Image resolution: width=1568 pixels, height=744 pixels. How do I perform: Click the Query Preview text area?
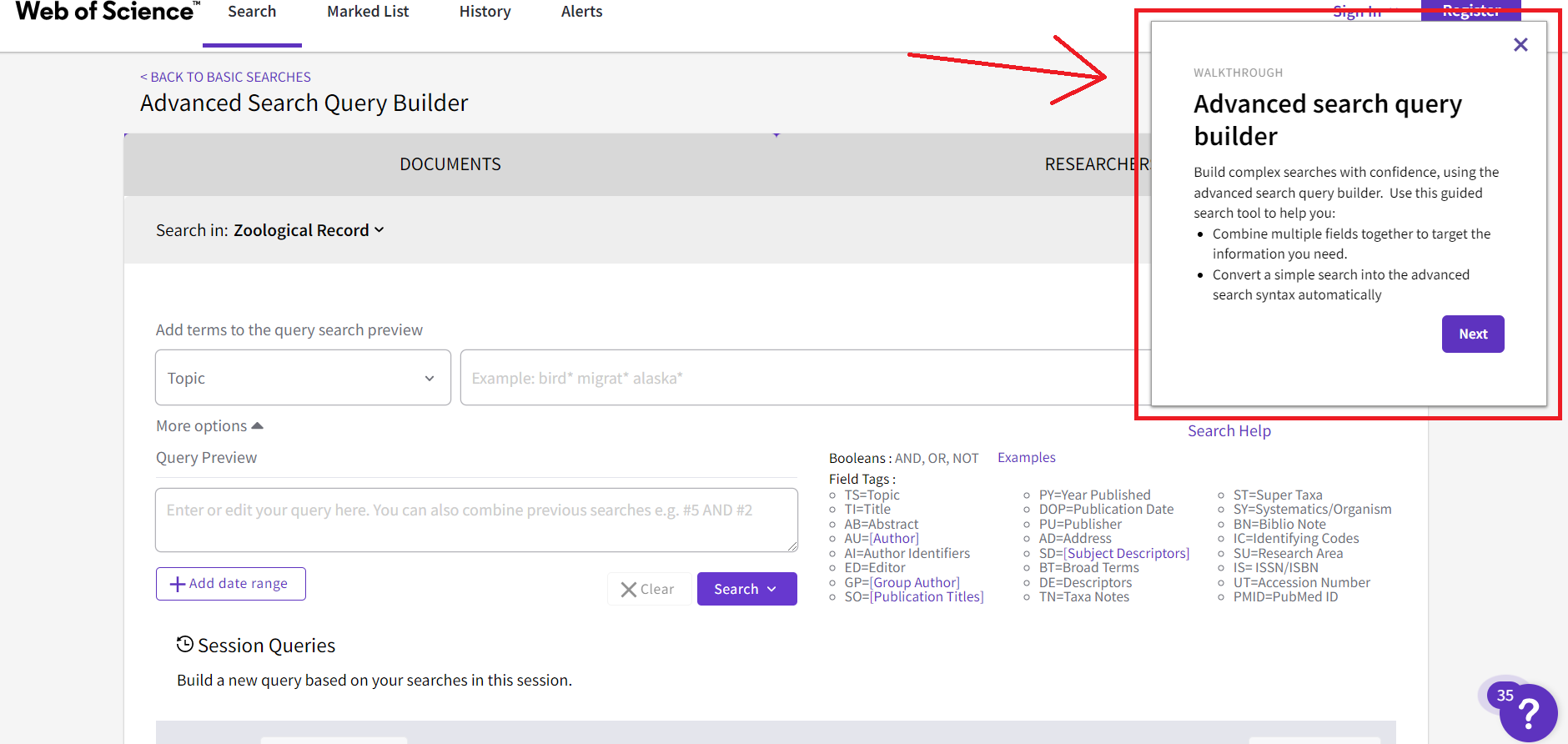point(476,520)
